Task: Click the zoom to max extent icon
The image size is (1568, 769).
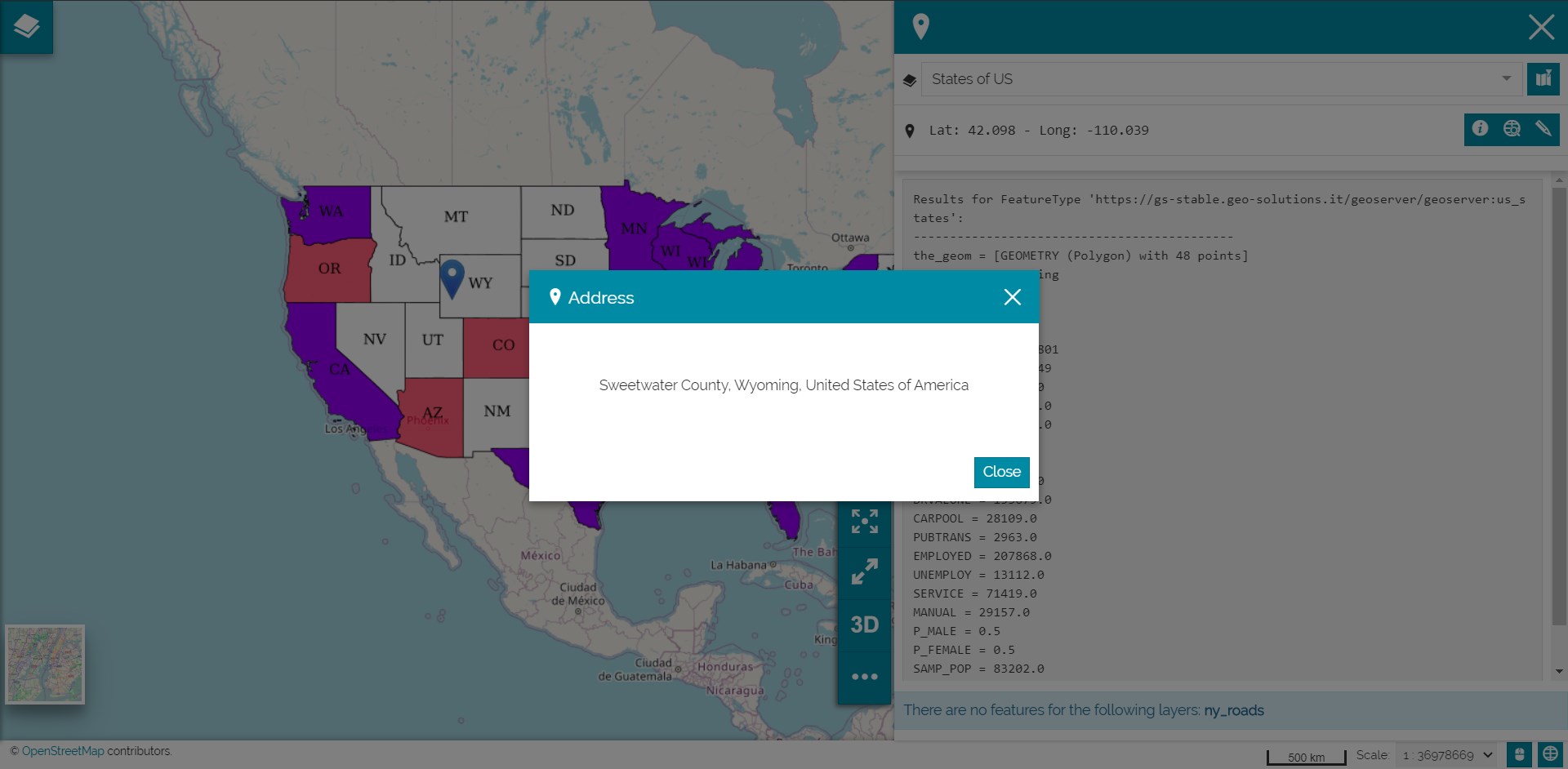Action: click(864, 521)
